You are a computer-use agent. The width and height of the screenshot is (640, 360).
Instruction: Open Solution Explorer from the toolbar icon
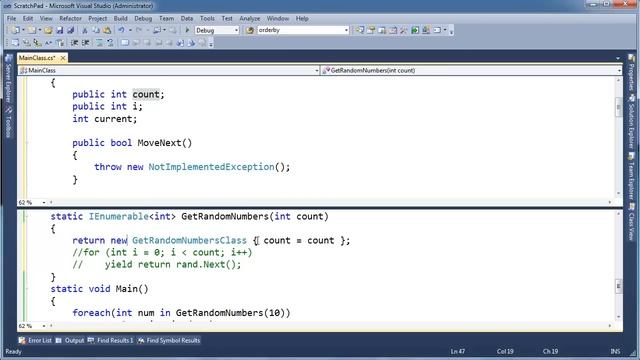coord(360,30)
